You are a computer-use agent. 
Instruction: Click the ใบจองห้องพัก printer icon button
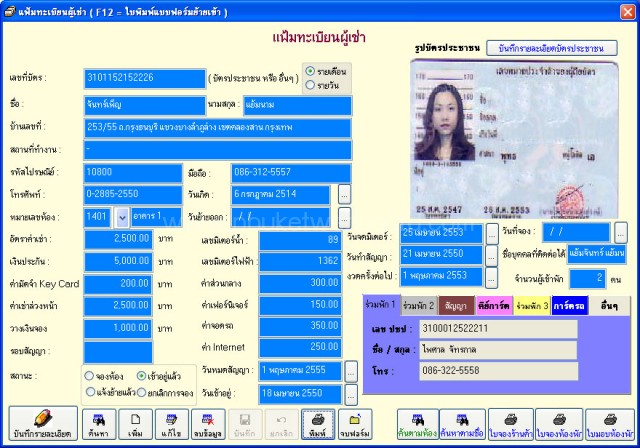click(559, 424)
